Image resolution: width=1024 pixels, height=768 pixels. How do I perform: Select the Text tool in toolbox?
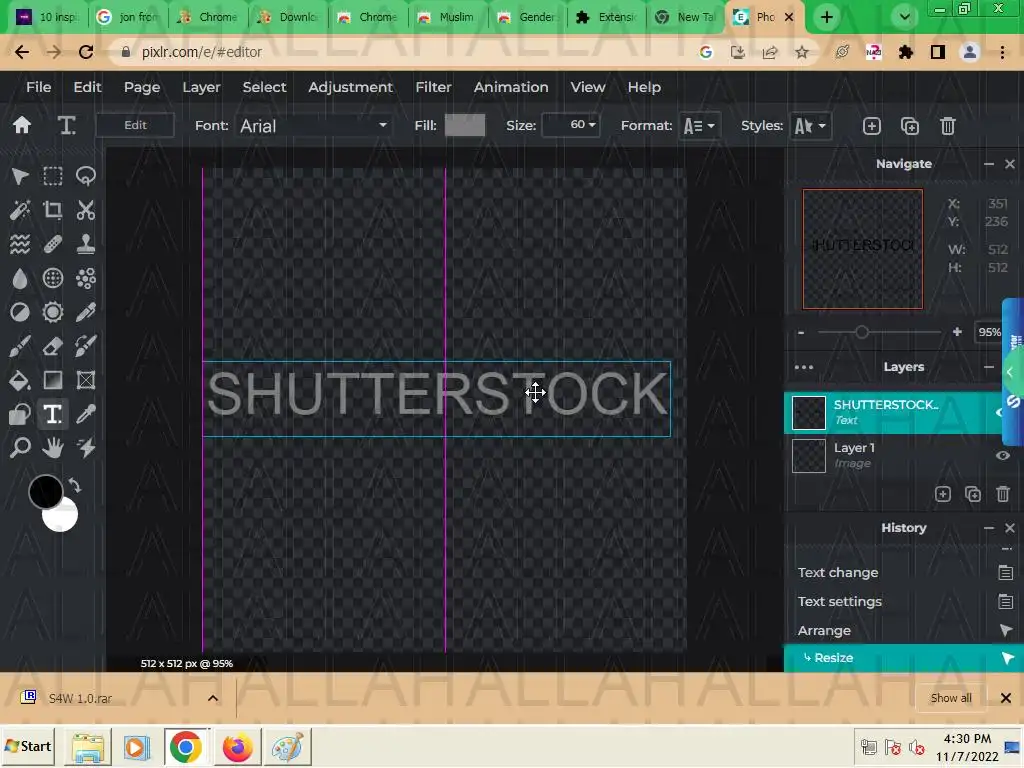coord(53,414)
